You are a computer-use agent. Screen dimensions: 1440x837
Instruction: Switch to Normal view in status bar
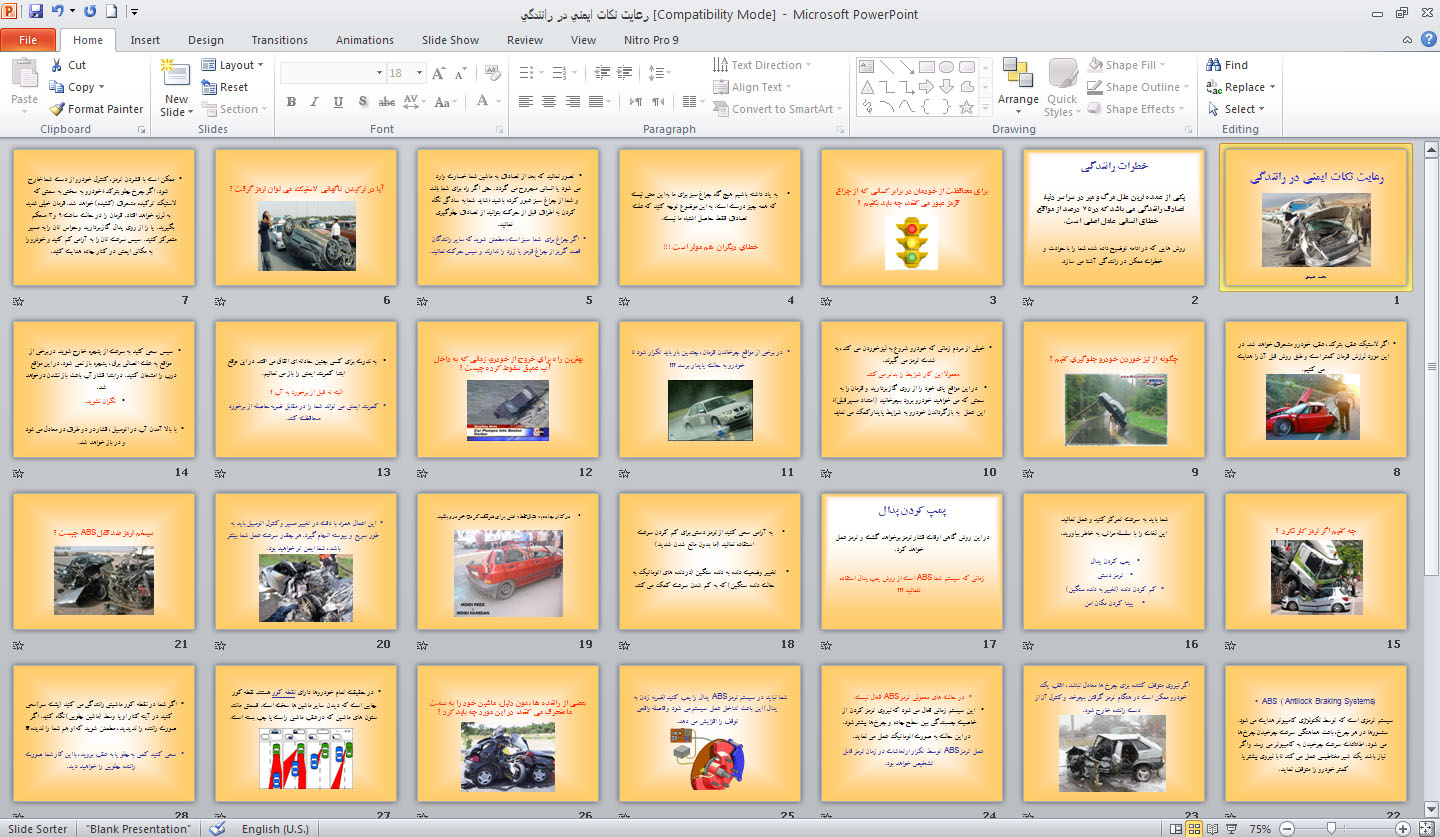(x=1175, y=829)
